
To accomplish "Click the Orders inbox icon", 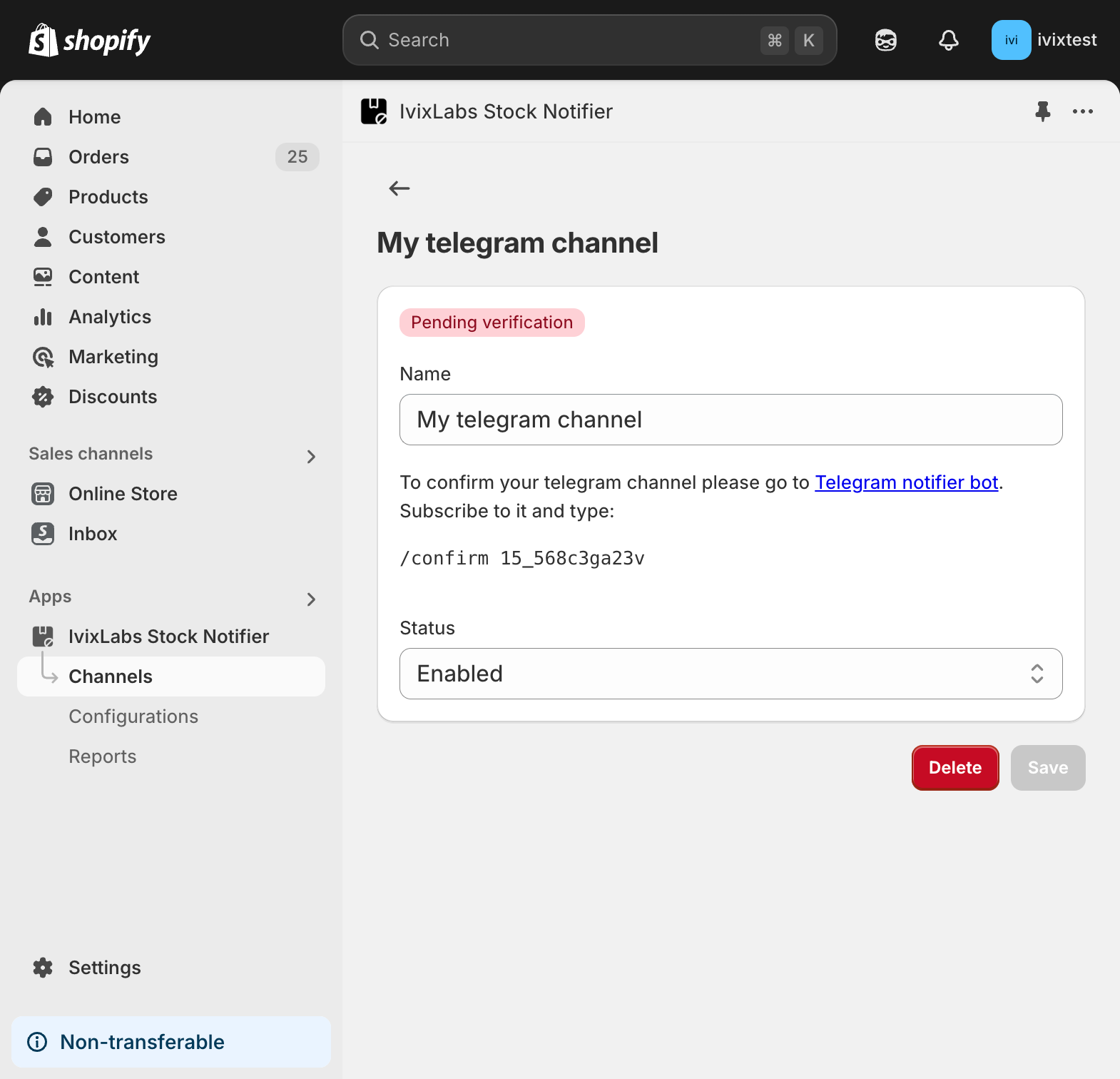I will pyautogui.click(x=43, y=157).
